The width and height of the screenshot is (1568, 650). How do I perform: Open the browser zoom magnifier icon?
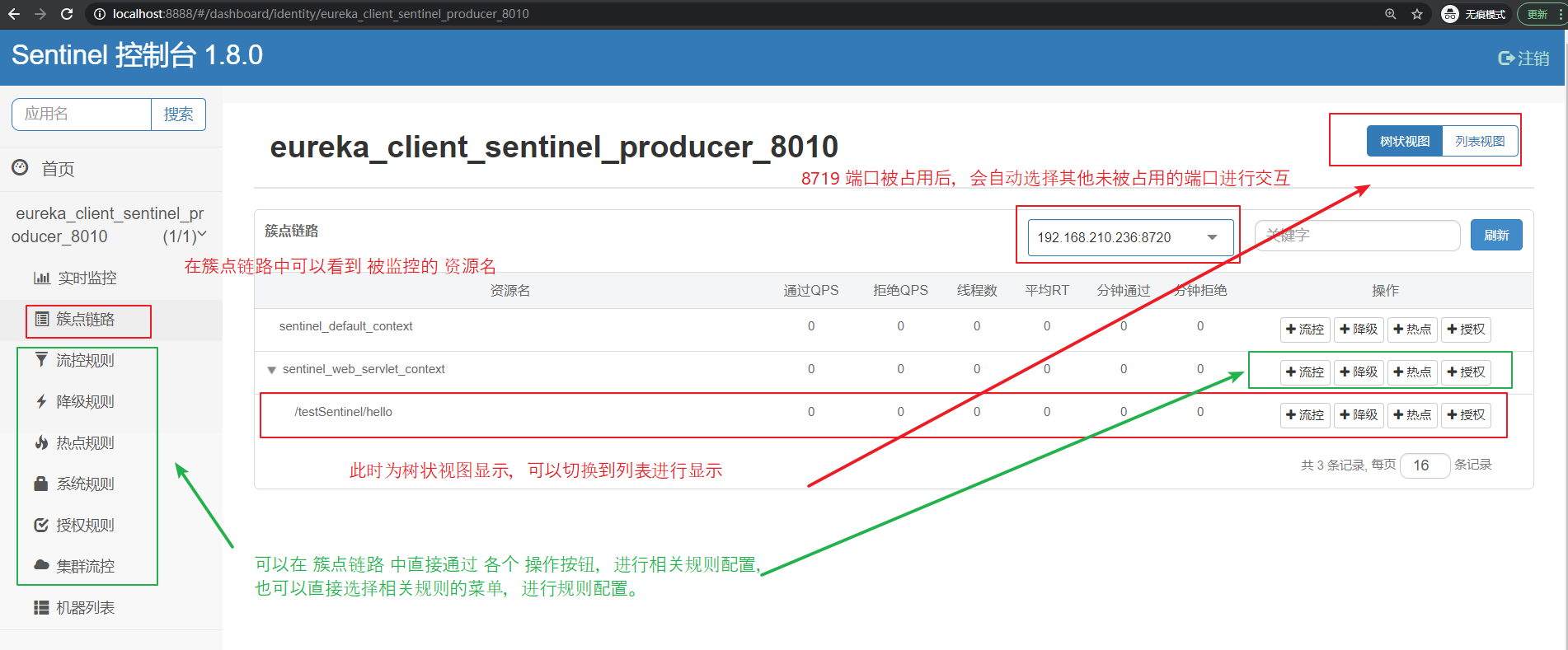point(1391,14)
